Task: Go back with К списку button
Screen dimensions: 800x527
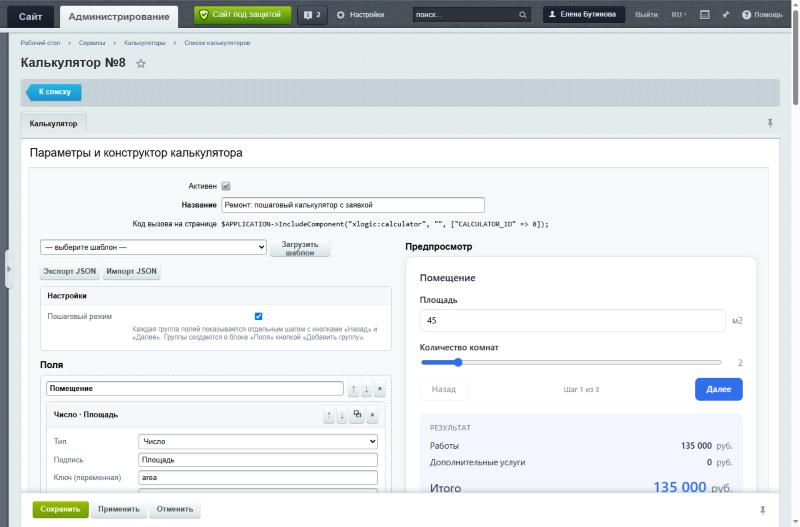Action: point(54,92)
